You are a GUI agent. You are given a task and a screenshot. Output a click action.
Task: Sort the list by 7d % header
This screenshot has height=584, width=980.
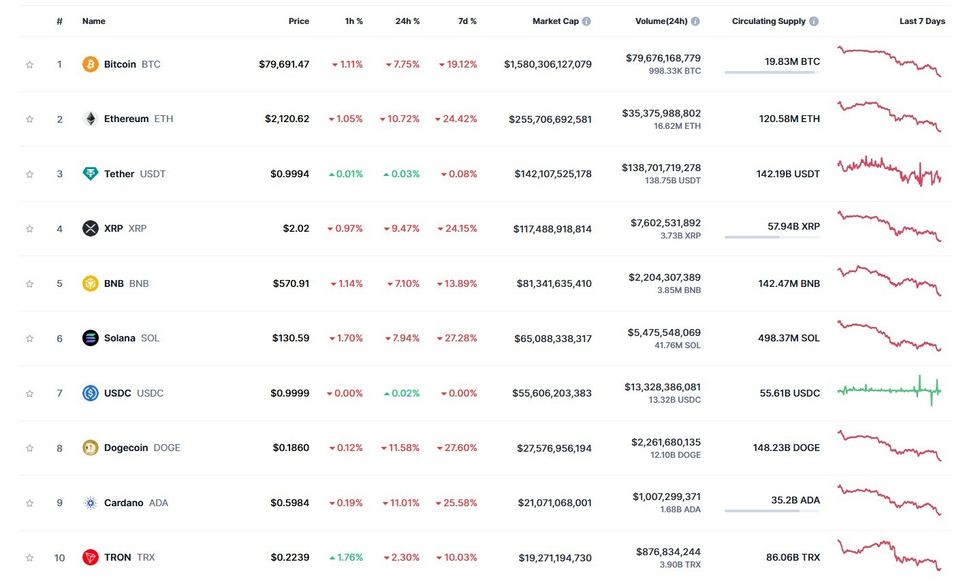[x=466, y=21]
